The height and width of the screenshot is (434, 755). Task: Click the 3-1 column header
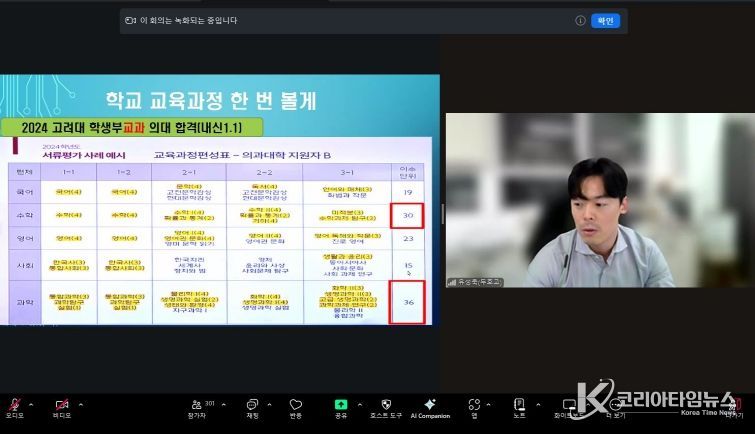(x=347, y=172)
